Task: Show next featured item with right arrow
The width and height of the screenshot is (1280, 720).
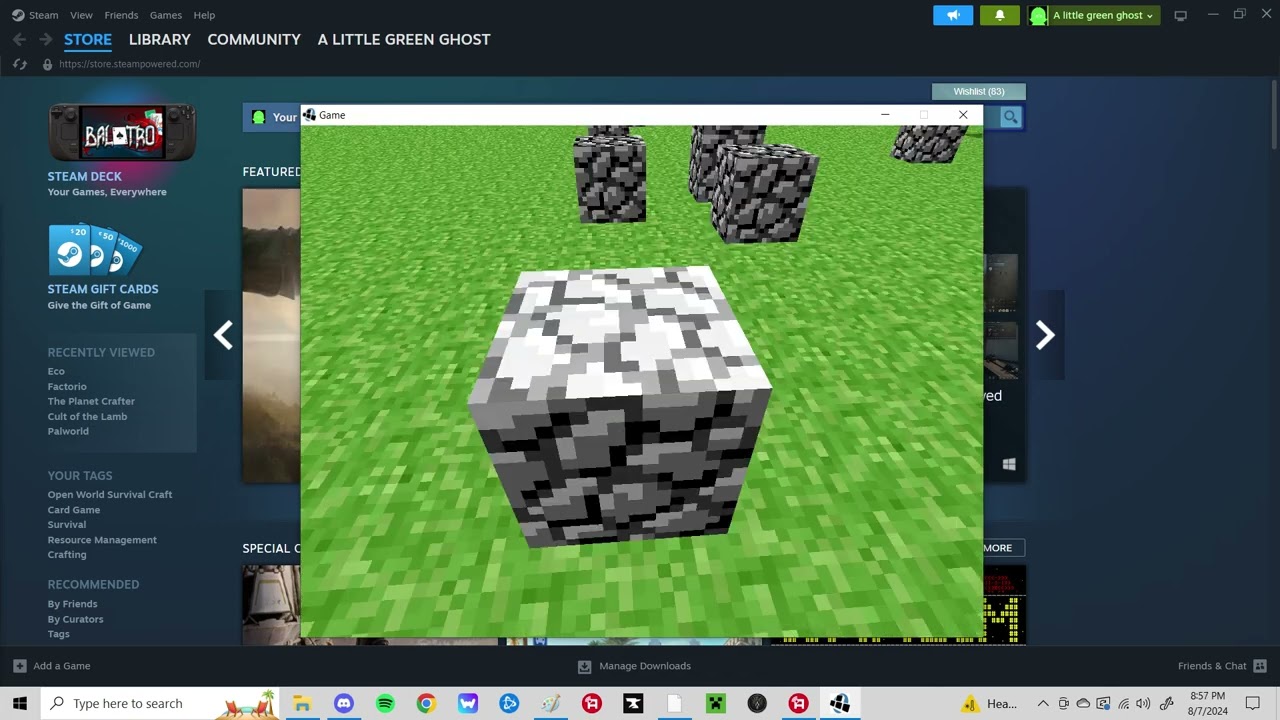Action: 1045,335
